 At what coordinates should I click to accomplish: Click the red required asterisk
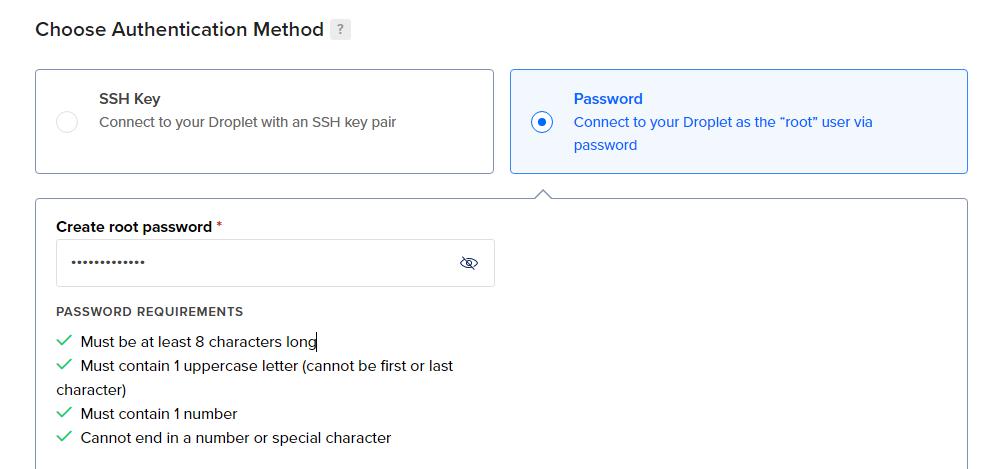pos(219,225)
